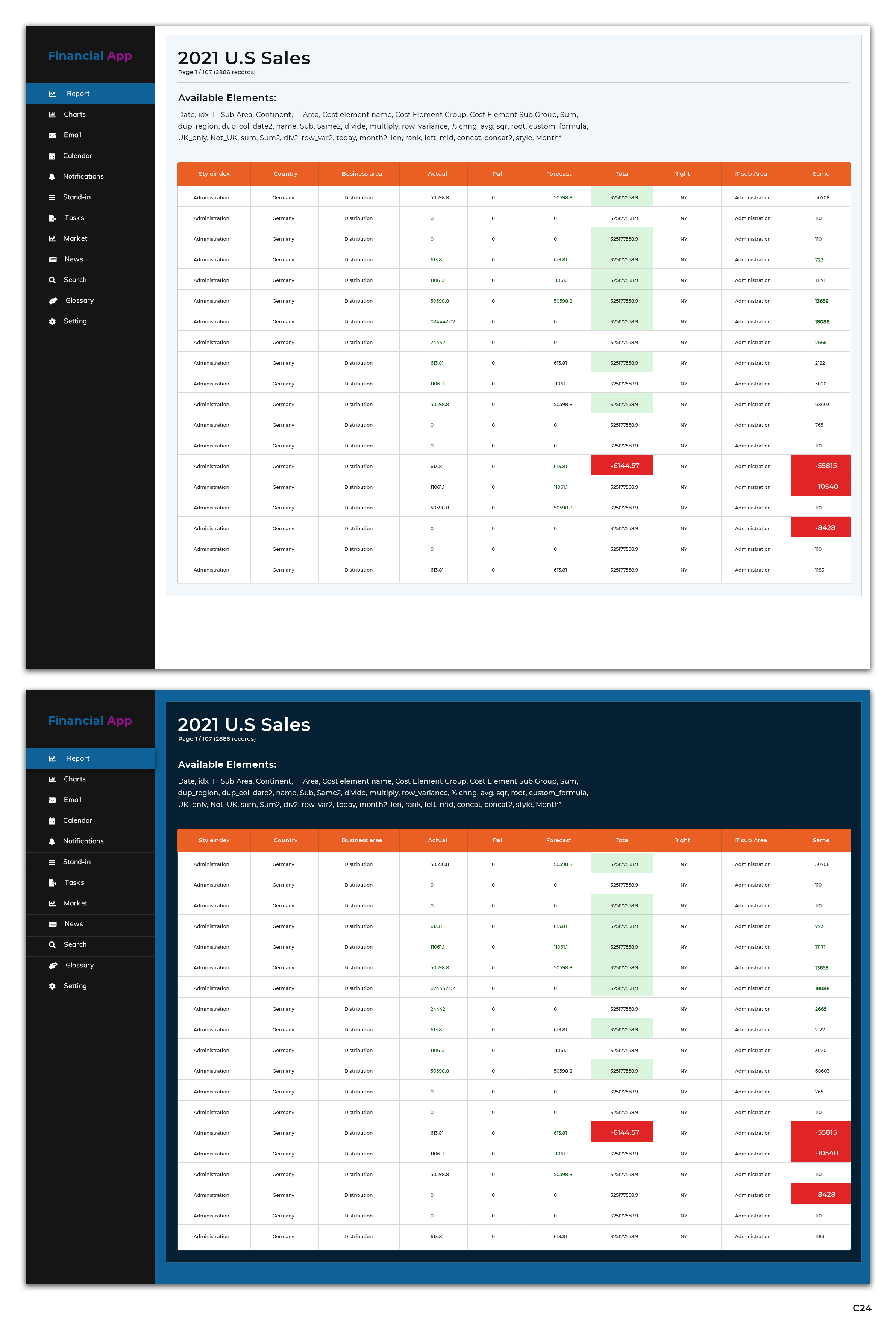Click the Calendar icon in light-theme sidebar
Image resolution: width=896 pixels, height=1325 pixels.
(52, 156)
